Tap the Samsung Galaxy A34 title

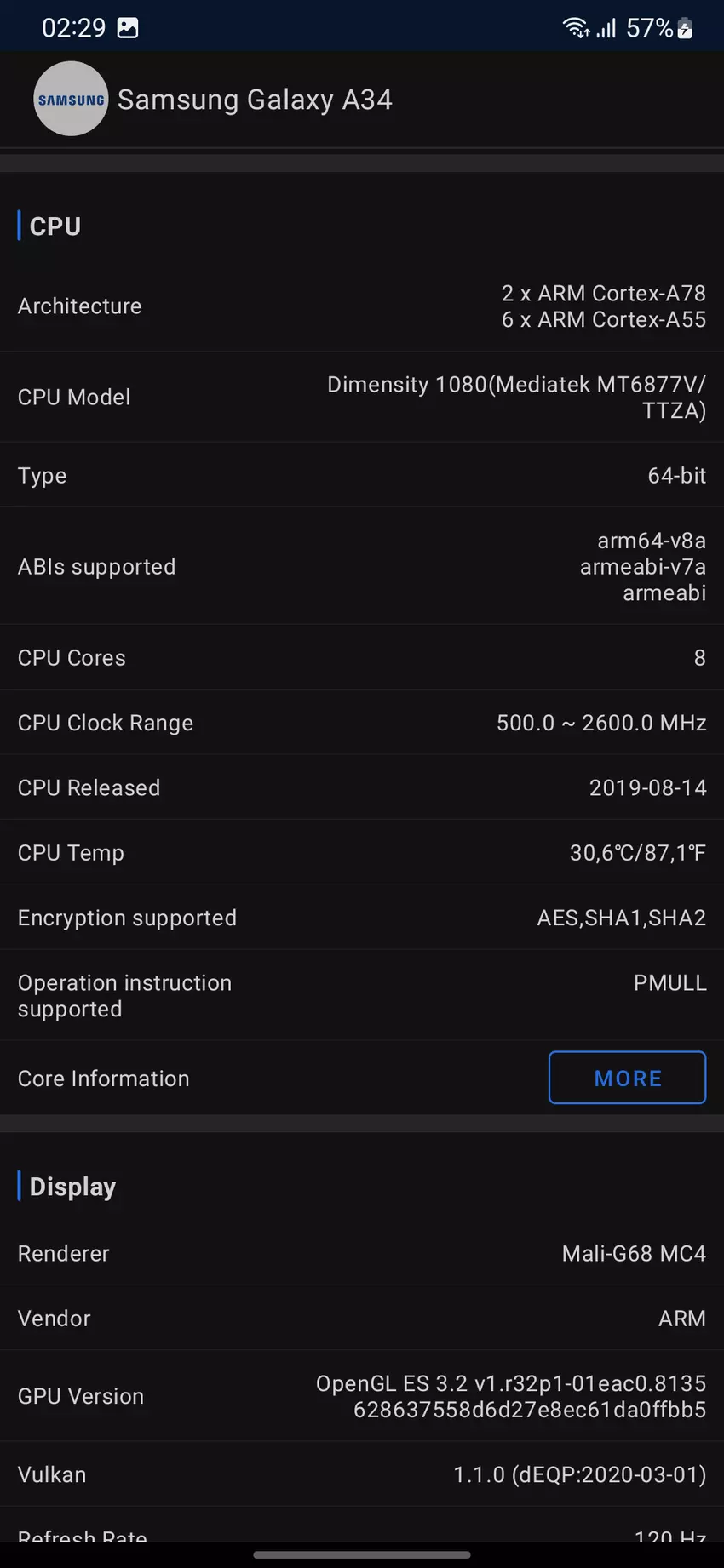tap(255, 100)
